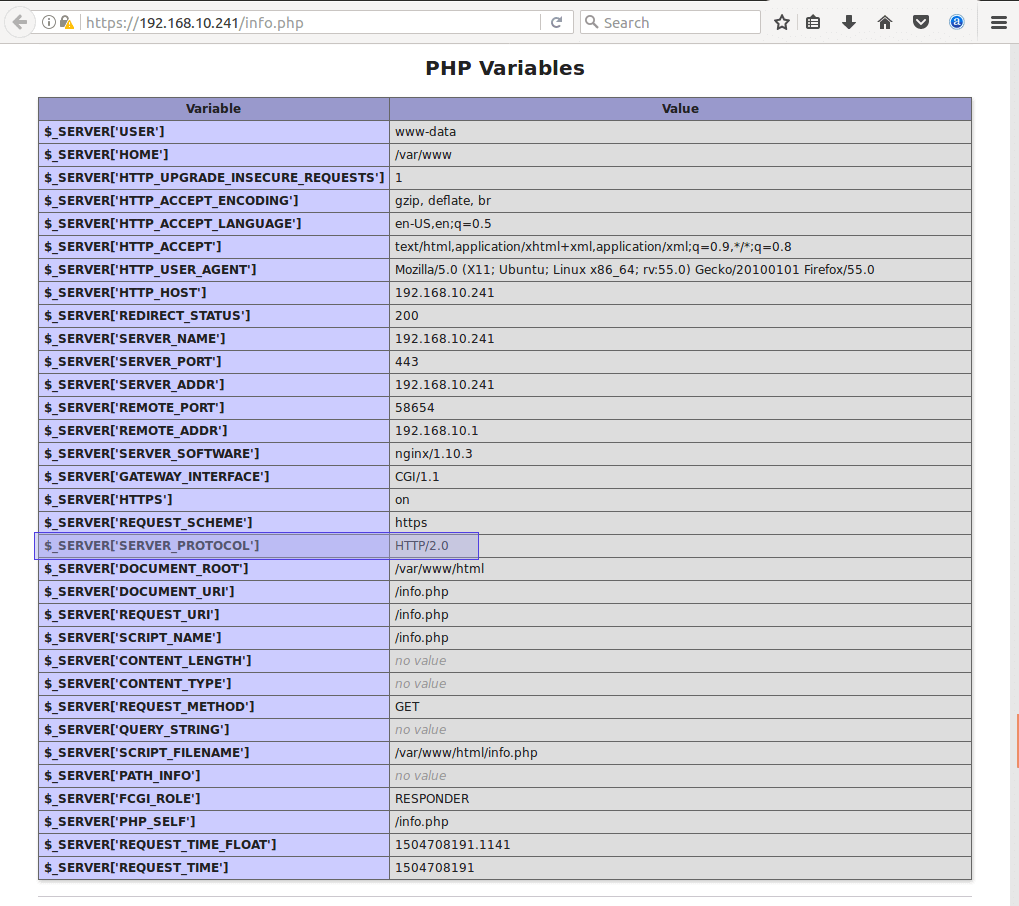Select $_SERVER['SERVER_NAME'] cell

click(213, 339)
